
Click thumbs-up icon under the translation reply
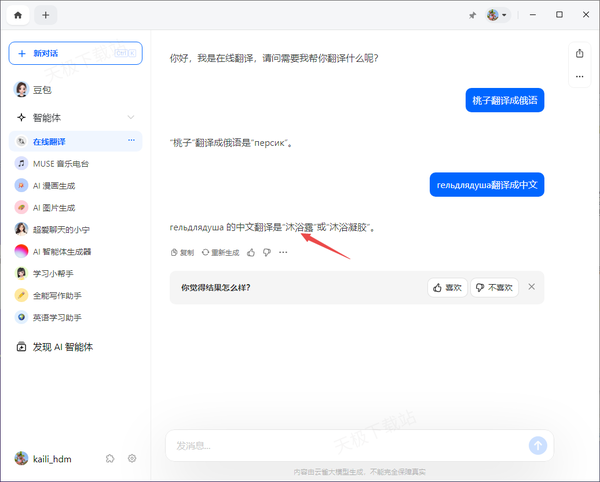click(x=252, y=253)
